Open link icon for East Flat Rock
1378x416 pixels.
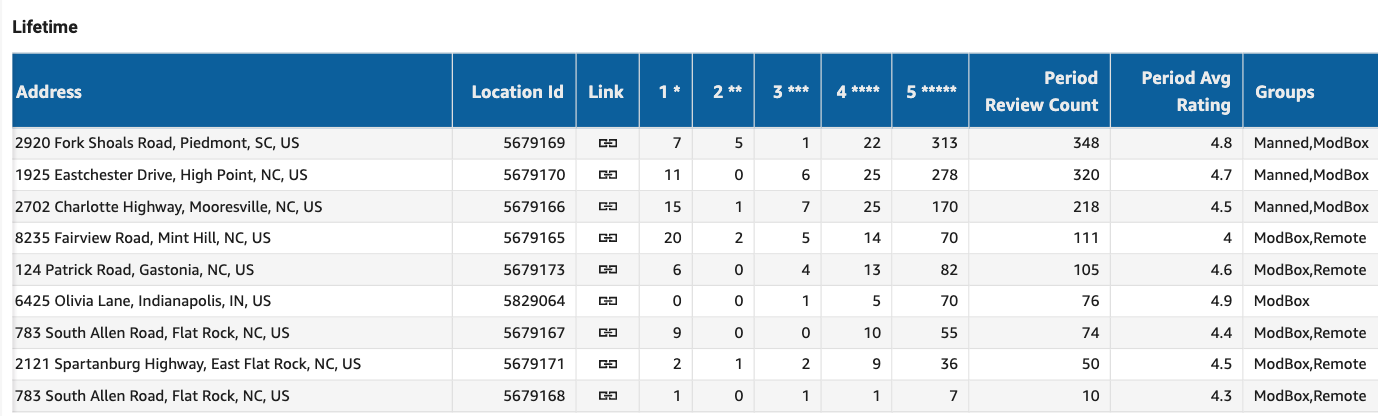(x=606, y=364)
